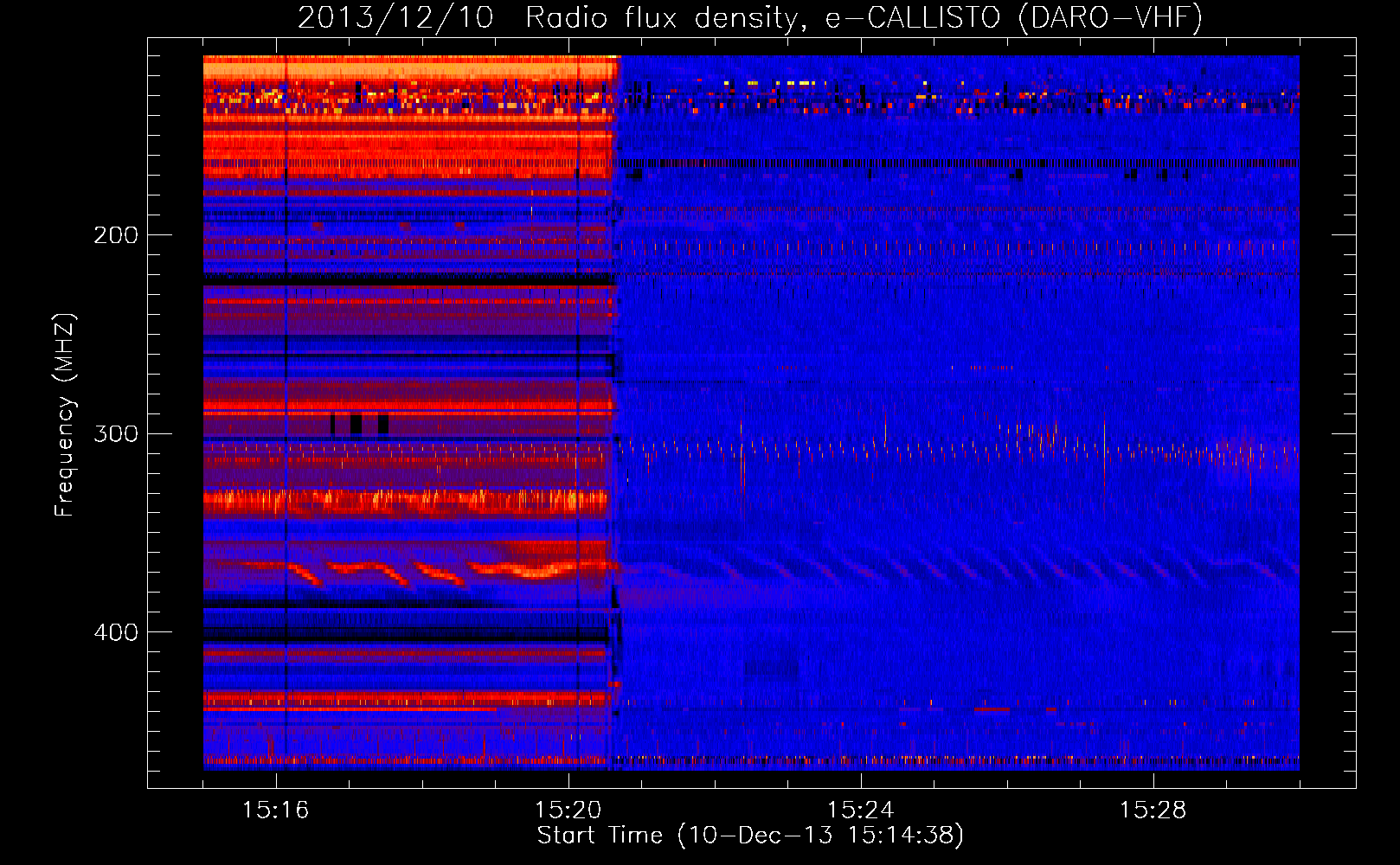Click the 15:28 time tick label
The height and width of the screenshot is (865, 1400).
tap(1153, 811)
